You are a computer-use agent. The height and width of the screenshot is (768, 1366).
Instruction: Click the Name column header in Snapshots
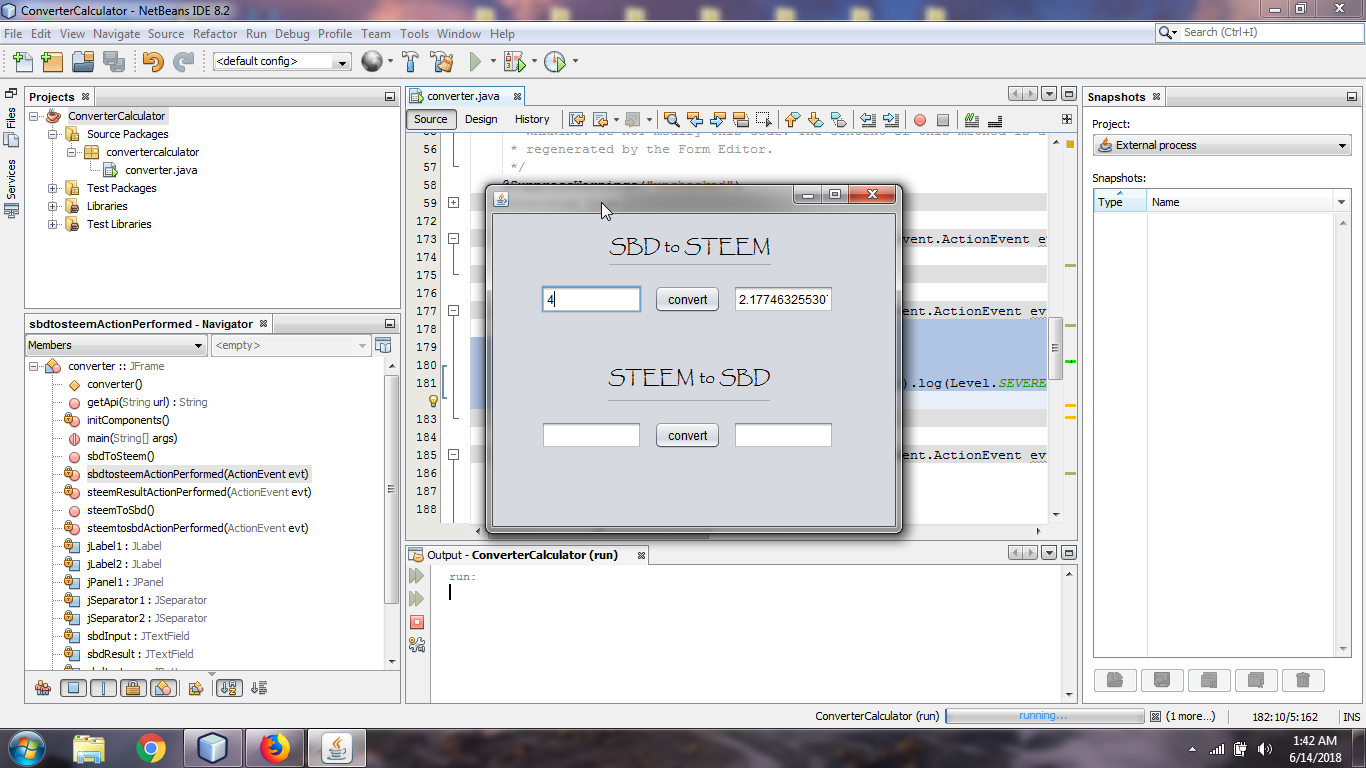(1240, 202)
